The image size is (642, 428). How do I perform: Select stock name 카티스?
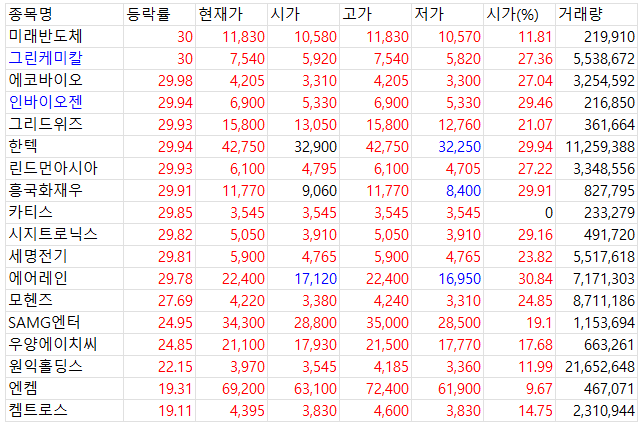coord(30,213)
